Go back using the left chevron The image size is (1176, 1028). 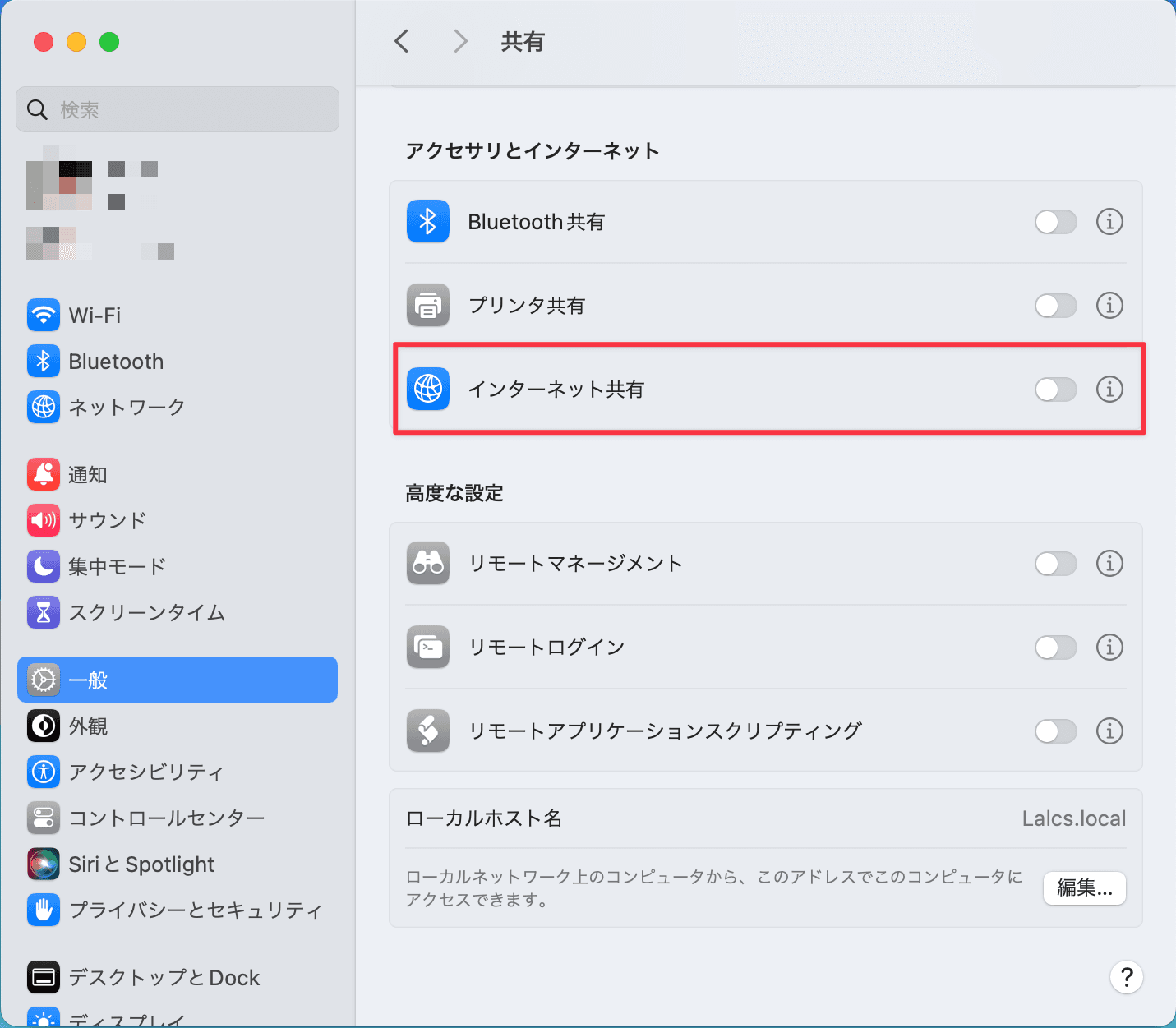click(402, 41)
